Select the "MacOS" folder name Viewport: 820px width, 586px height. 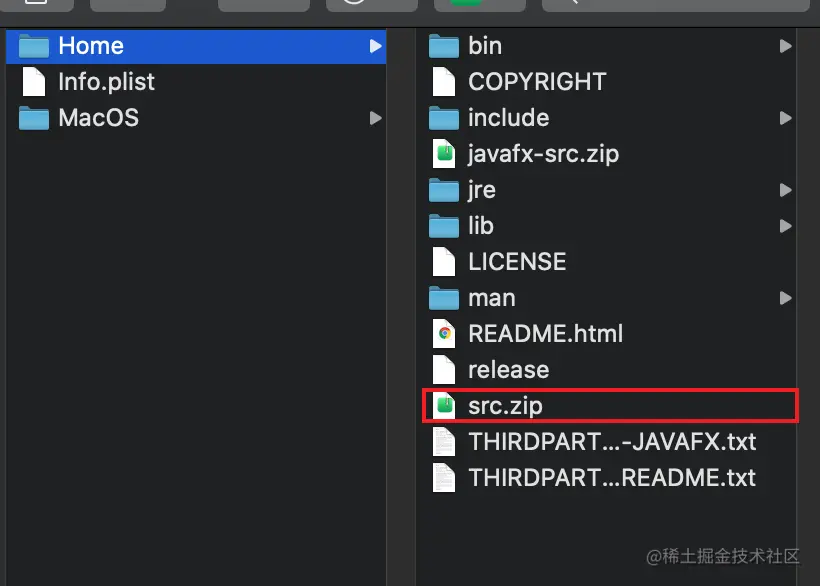click(x=99, y=118)
